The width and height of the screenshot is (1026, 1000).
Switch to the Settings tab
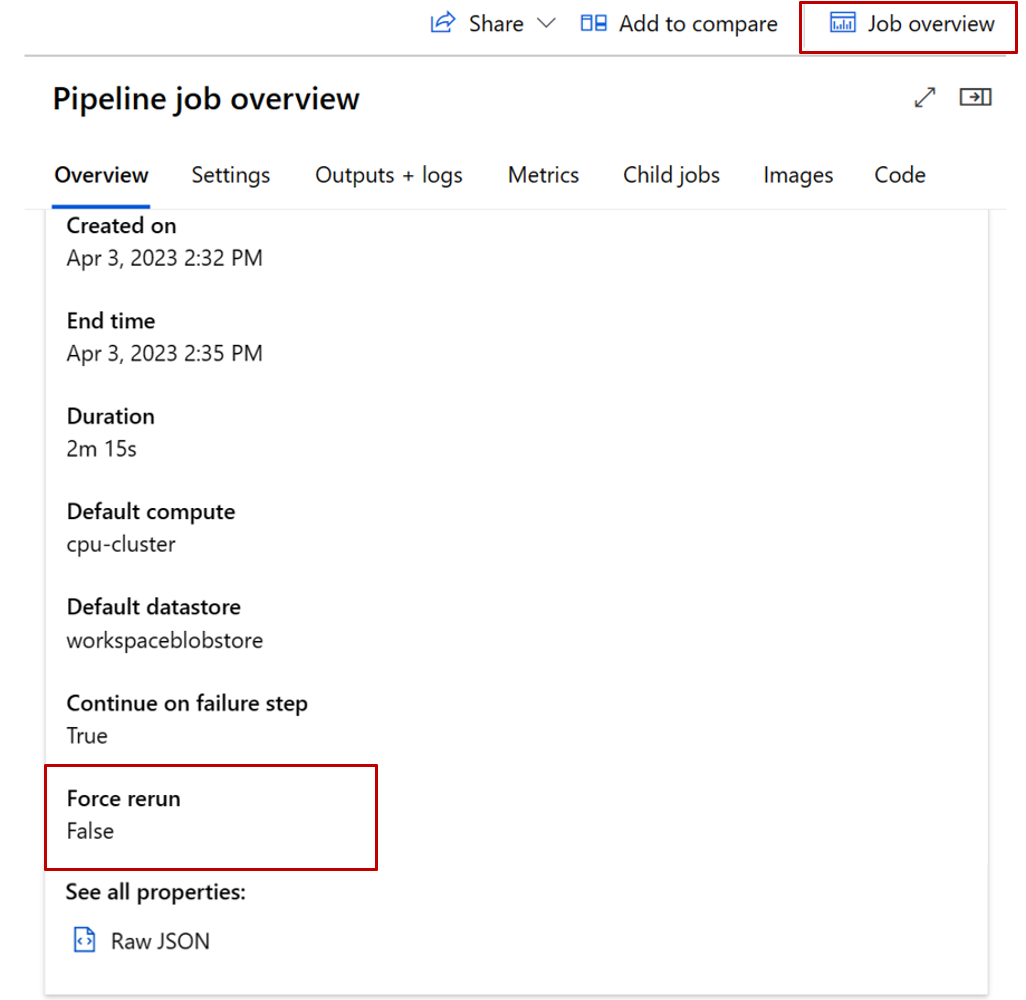[x=231, y=175]
